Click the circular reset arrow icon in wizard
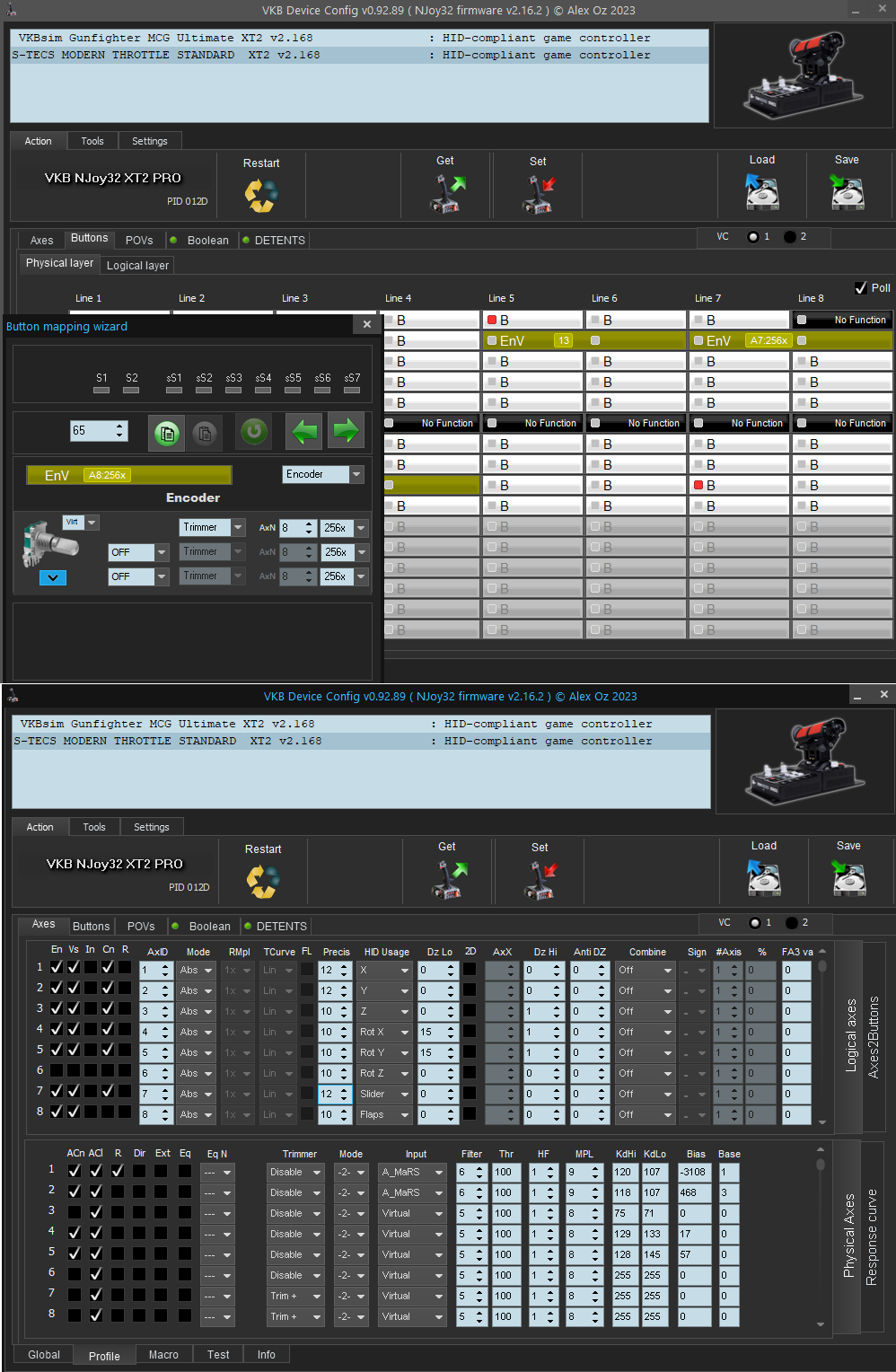The image size is (896, 1372). pos(254,432)
